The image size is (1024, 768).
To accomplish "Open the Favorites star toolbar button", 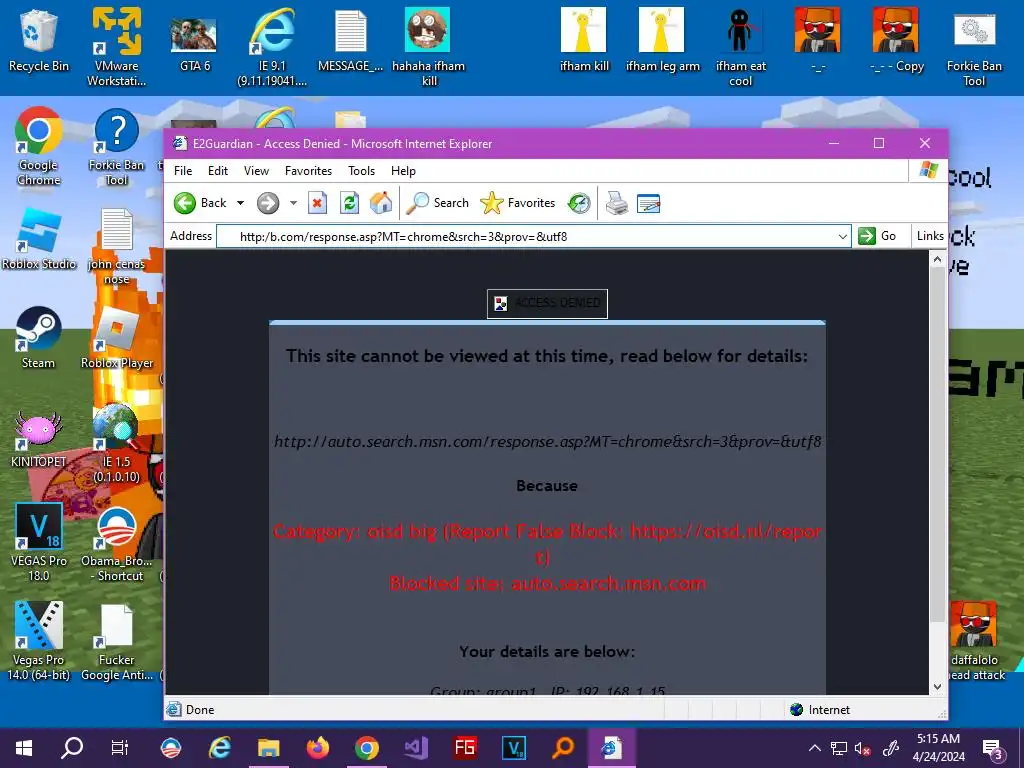I will pos(518,203).
